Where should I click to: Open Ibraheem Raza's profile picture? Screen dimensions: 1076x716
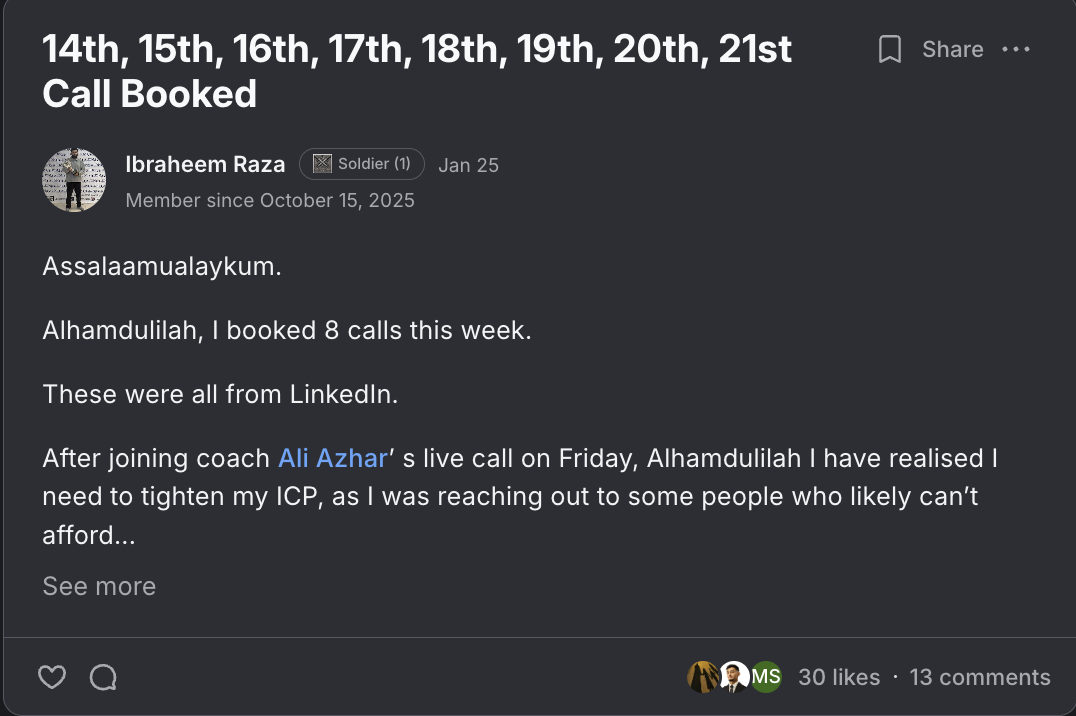tap(74, 180)
